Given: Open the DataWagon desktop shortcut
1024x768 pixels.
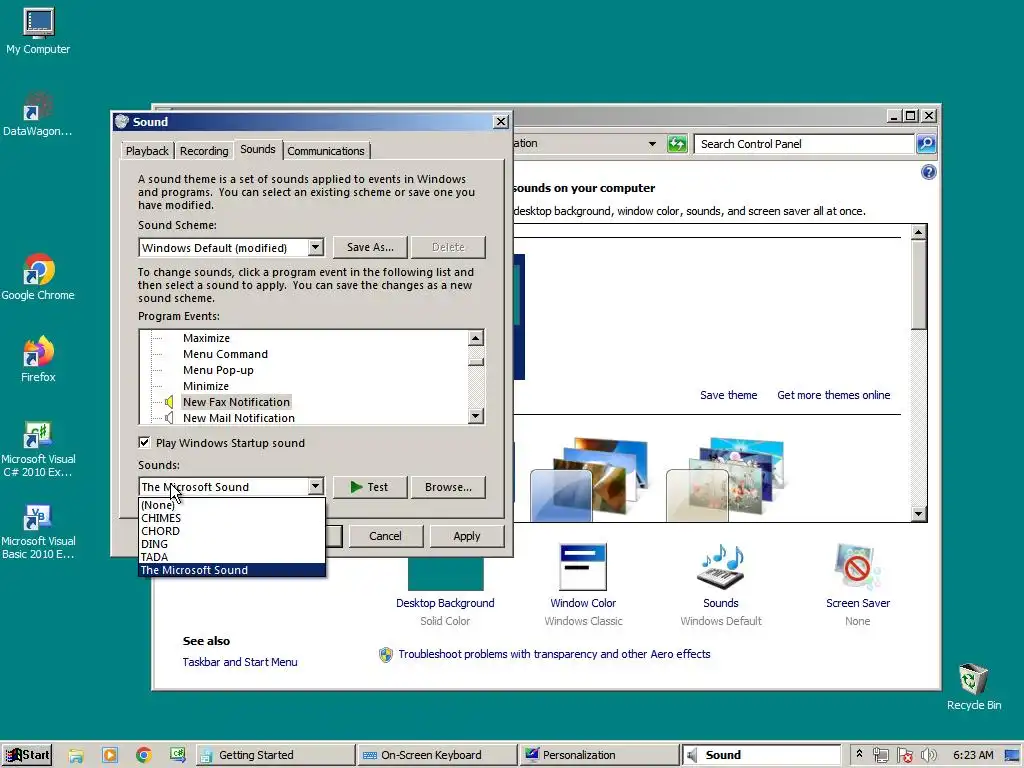Looking at the screenshot, I should tap(38, 114).
